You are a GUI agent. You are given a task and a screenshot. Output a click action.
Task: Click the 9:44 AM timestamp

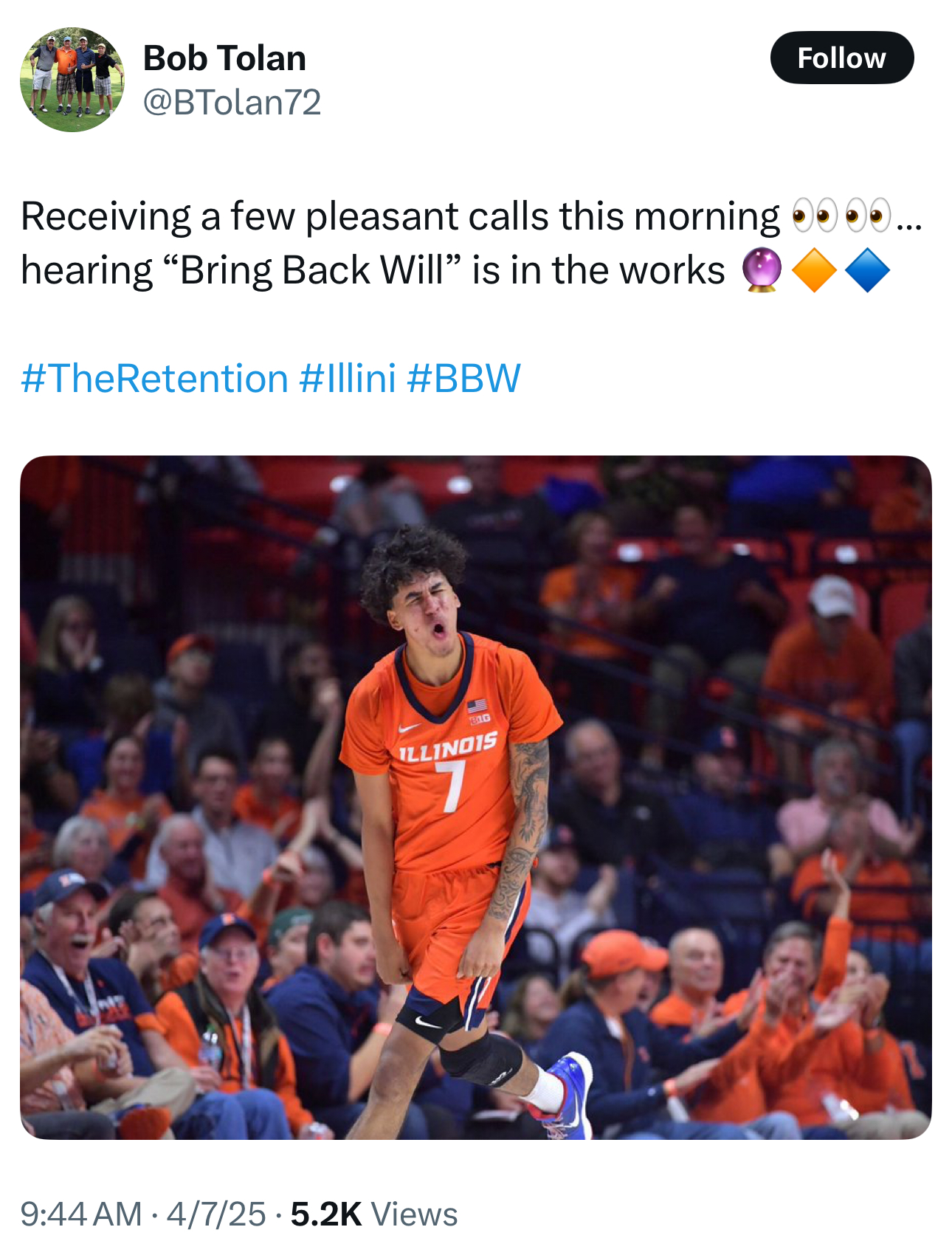(x=81, y=1214)
